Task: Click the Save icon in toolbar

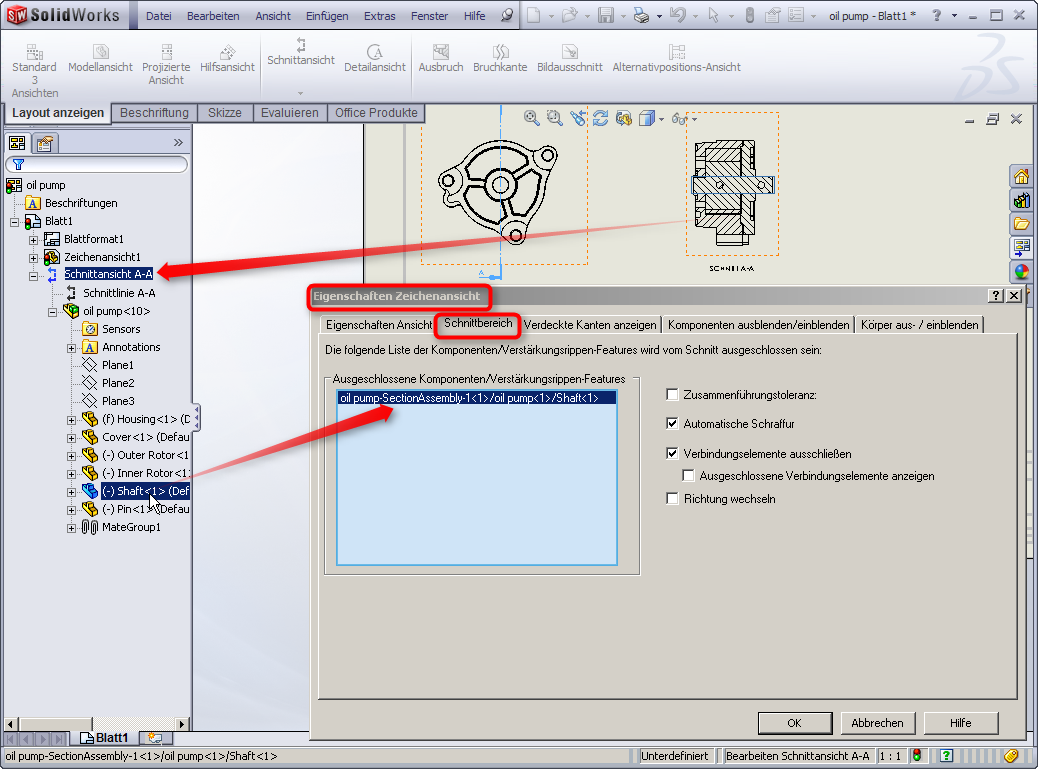Action: point(606,15)
